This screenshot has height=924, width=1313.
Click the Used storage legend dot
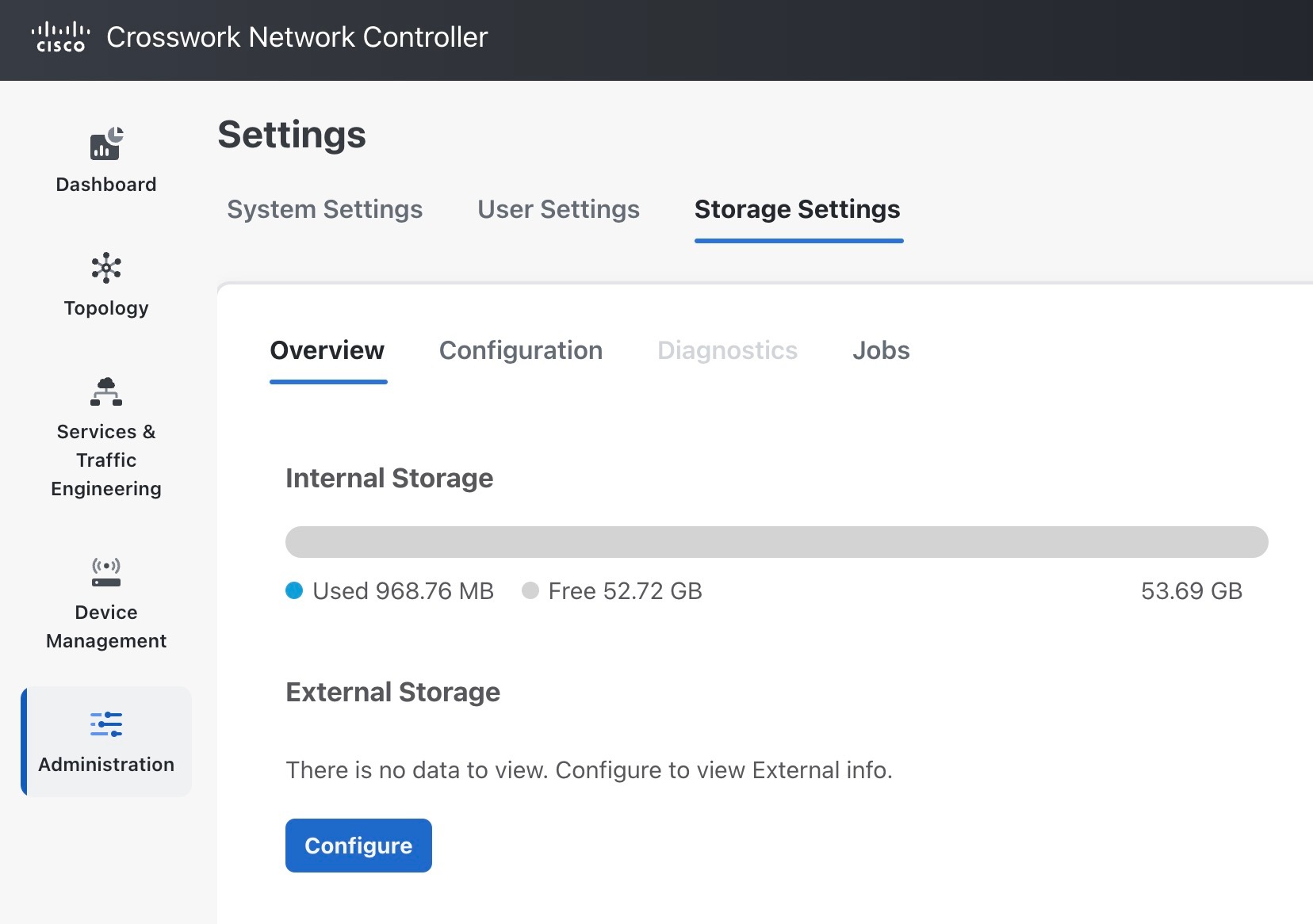point(295,590)
